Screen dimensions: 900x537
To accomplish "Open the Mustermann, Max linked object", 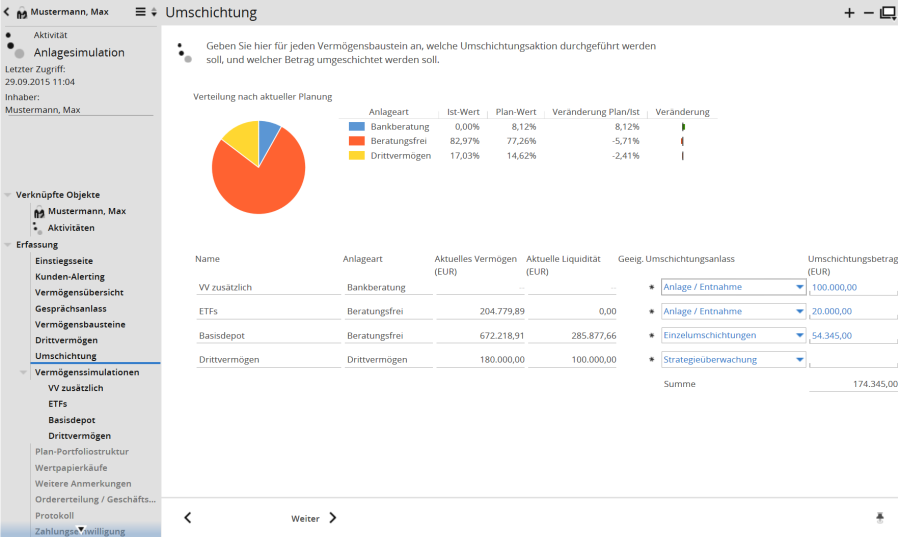I will pyautogui.click(x=86, y=211).
